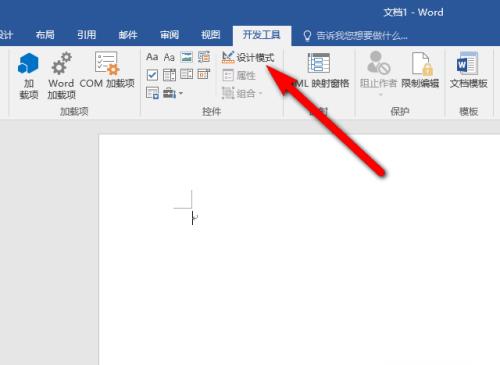The image size is (500, 365).
Task: Insert Date Picker content control
Action: 204,74
